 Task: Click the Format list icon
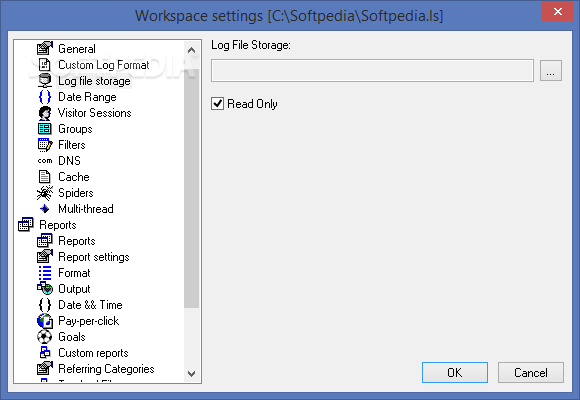pyautogui.click(x=45, y=273)
